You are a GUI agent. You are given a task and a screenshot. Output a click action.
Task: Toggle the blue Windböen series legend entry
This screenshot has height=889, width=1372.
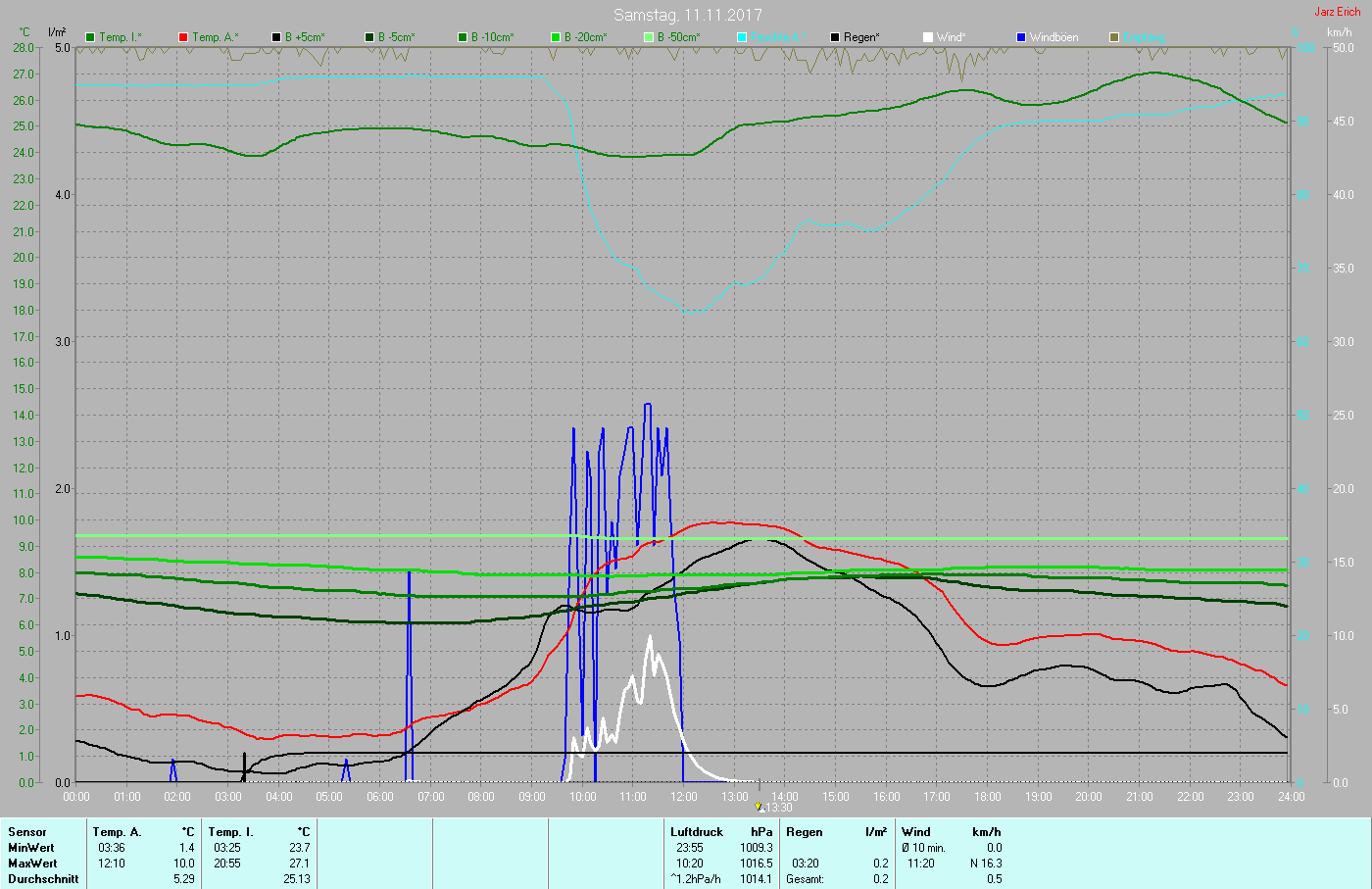point(1021,37)
